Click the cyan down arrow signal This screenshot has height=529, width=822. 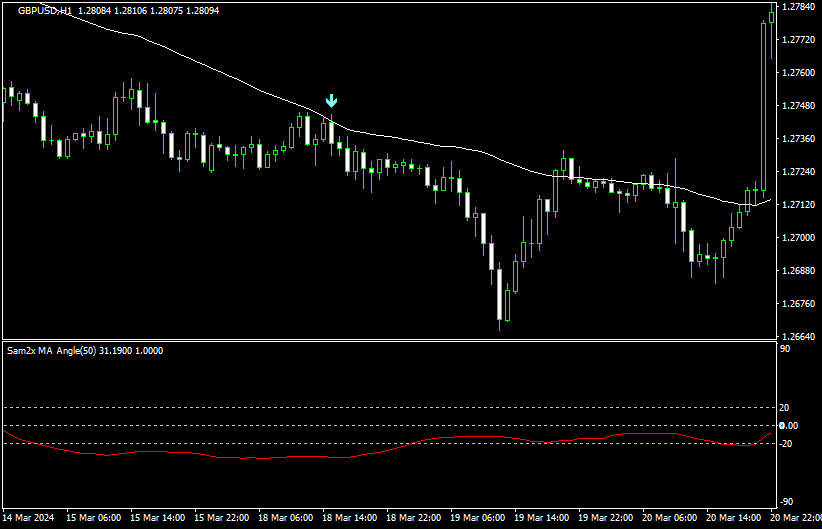tap(331, 101)
